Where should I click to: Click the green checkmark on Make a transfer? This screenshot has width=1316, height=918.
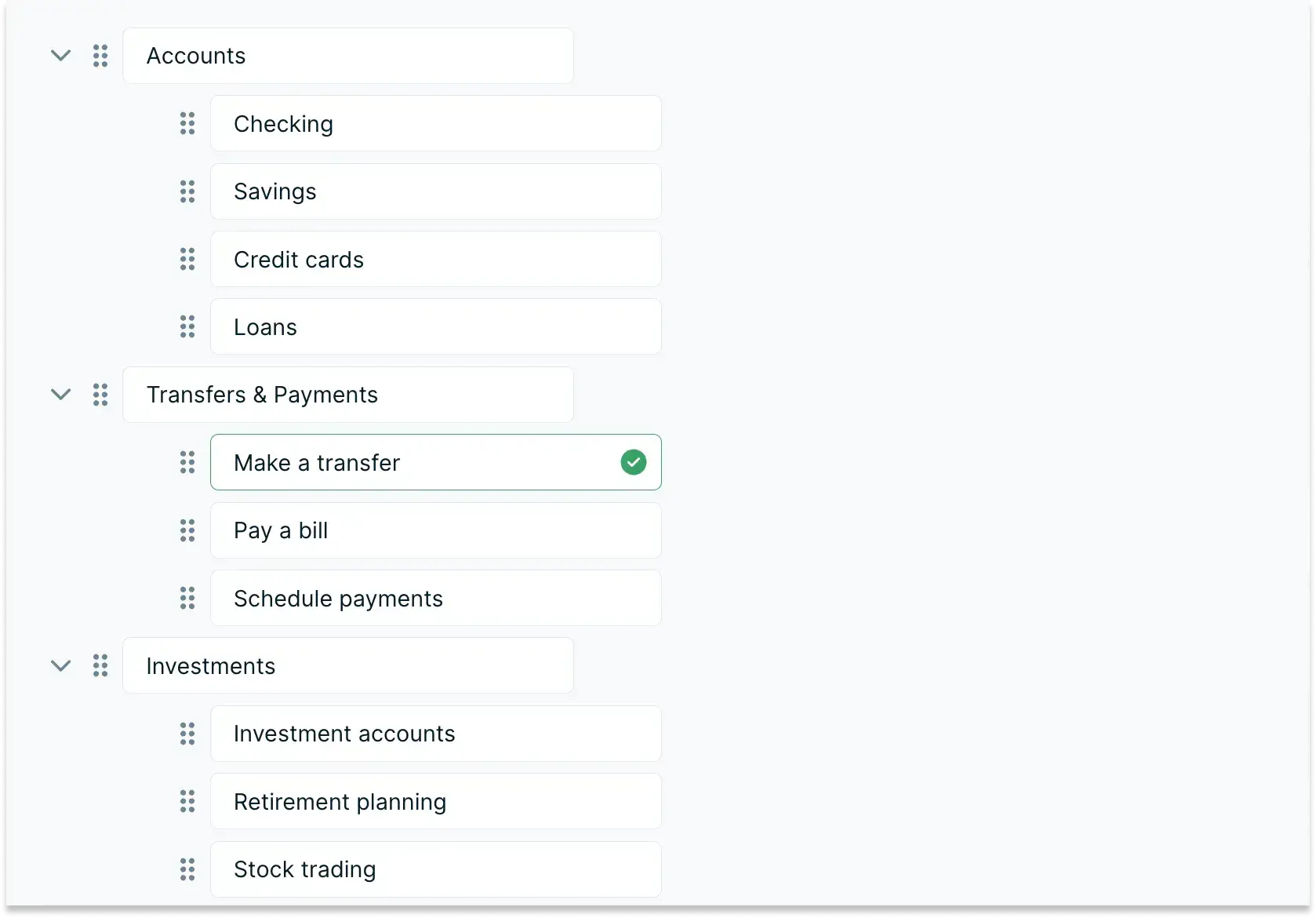click(x=634, y=462)
